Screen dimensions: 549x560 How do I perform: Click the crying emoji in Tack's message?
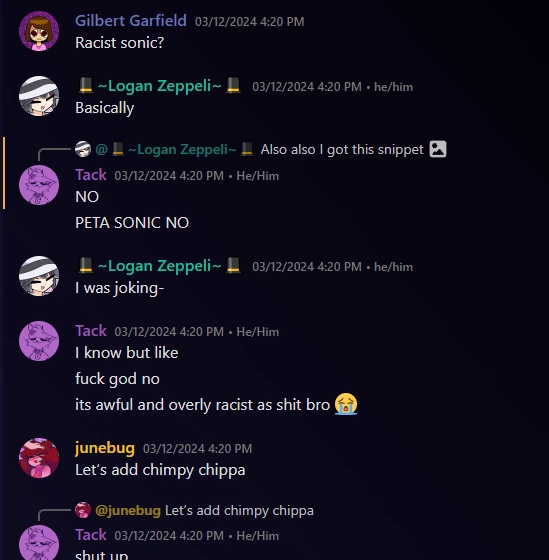click(346, 404)
